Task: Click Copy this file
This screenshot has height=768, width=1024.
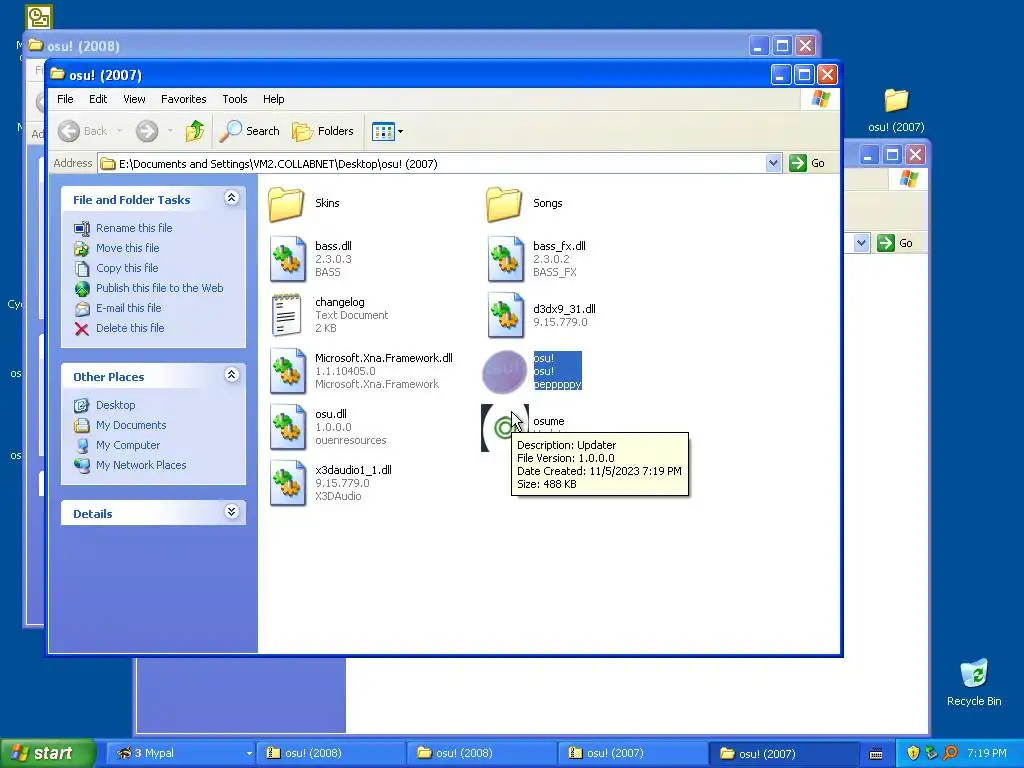Action: coord(116,268)
